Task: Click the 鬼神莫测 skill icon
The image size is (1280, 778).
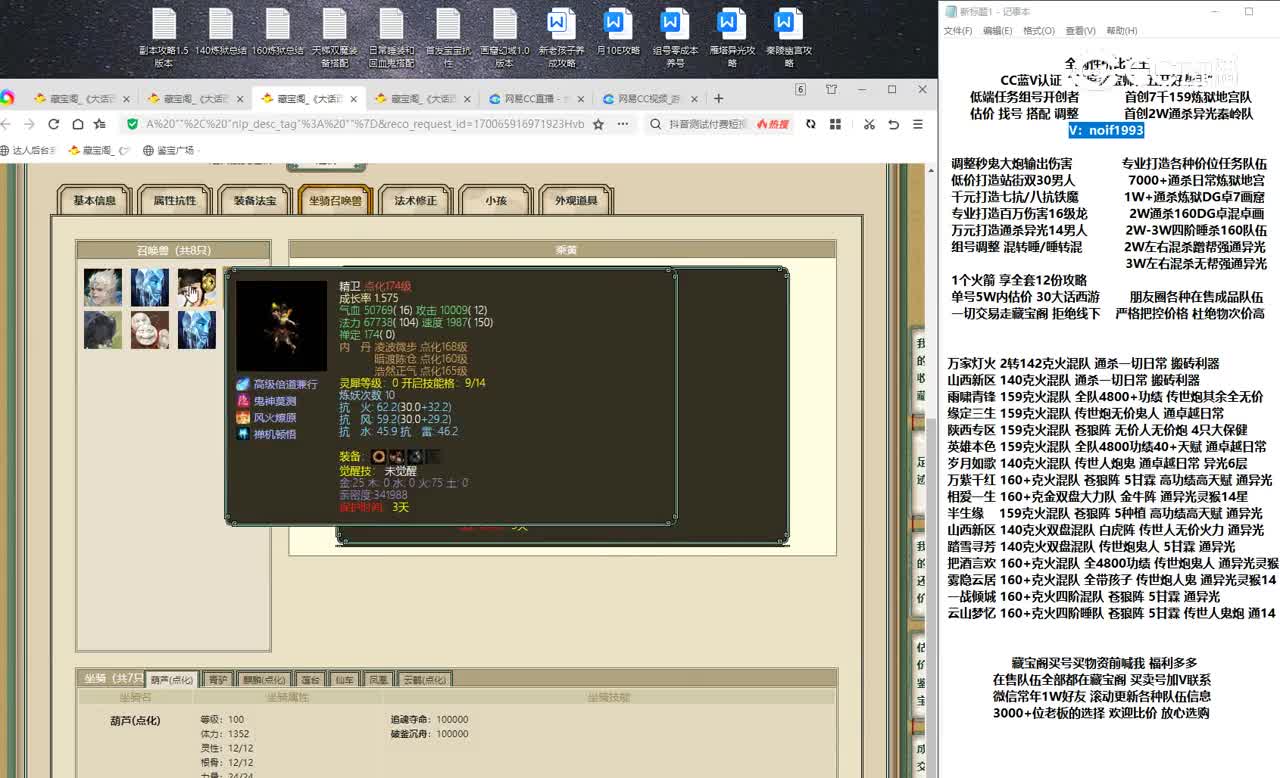Action: (243, 401)
